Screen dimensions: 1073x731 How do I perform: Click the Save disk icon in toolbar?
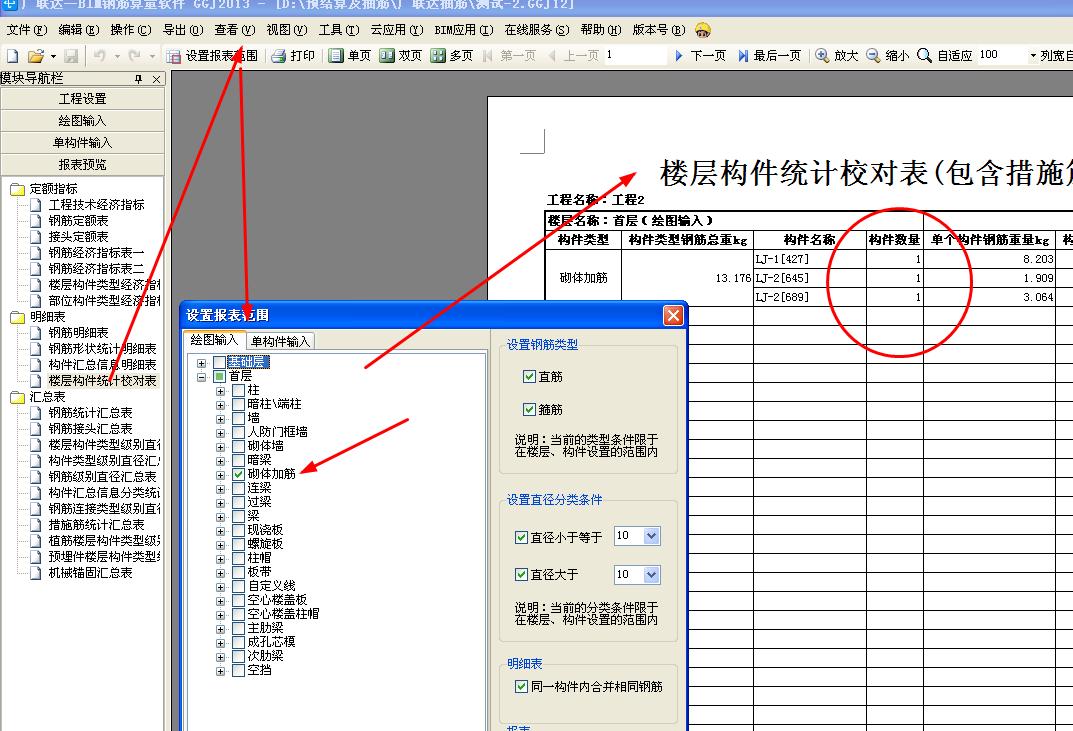71,56
